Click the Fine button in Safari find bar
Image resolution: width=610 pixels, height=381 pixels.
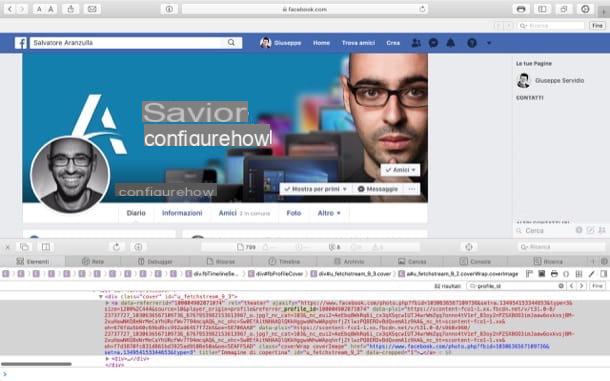[x=597, y=26]
